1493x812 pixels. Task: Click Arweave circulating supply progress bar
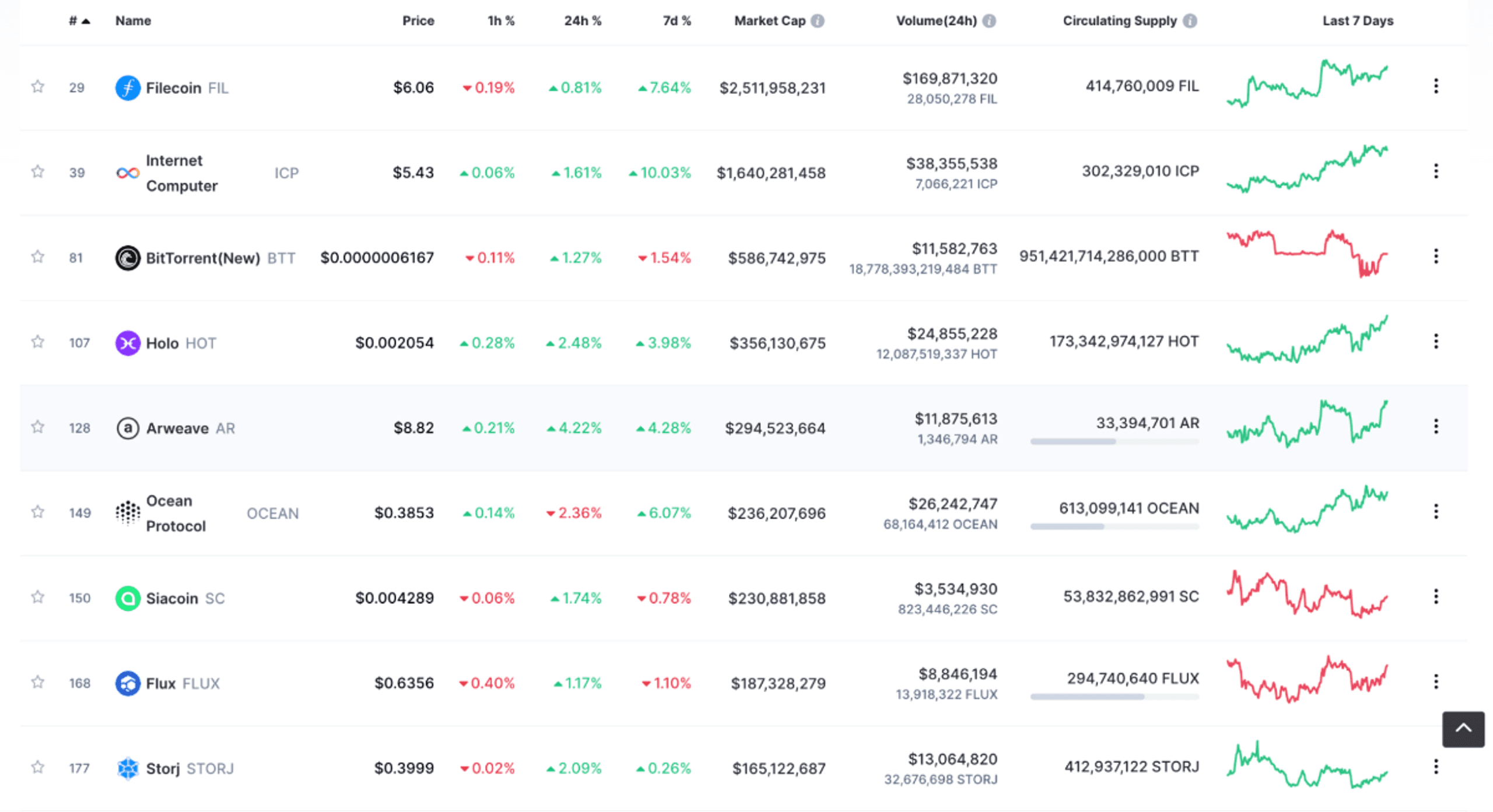point(1115,442)
